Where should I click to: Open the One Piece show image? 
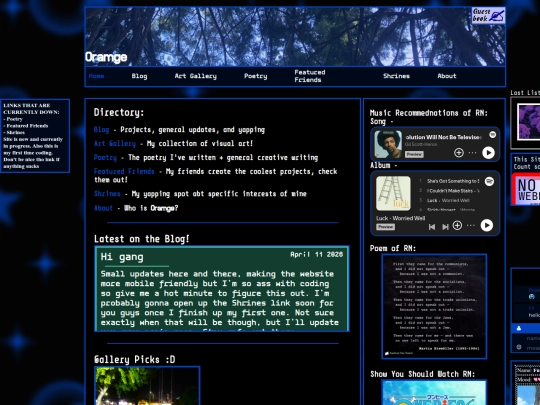click(434, 393)
